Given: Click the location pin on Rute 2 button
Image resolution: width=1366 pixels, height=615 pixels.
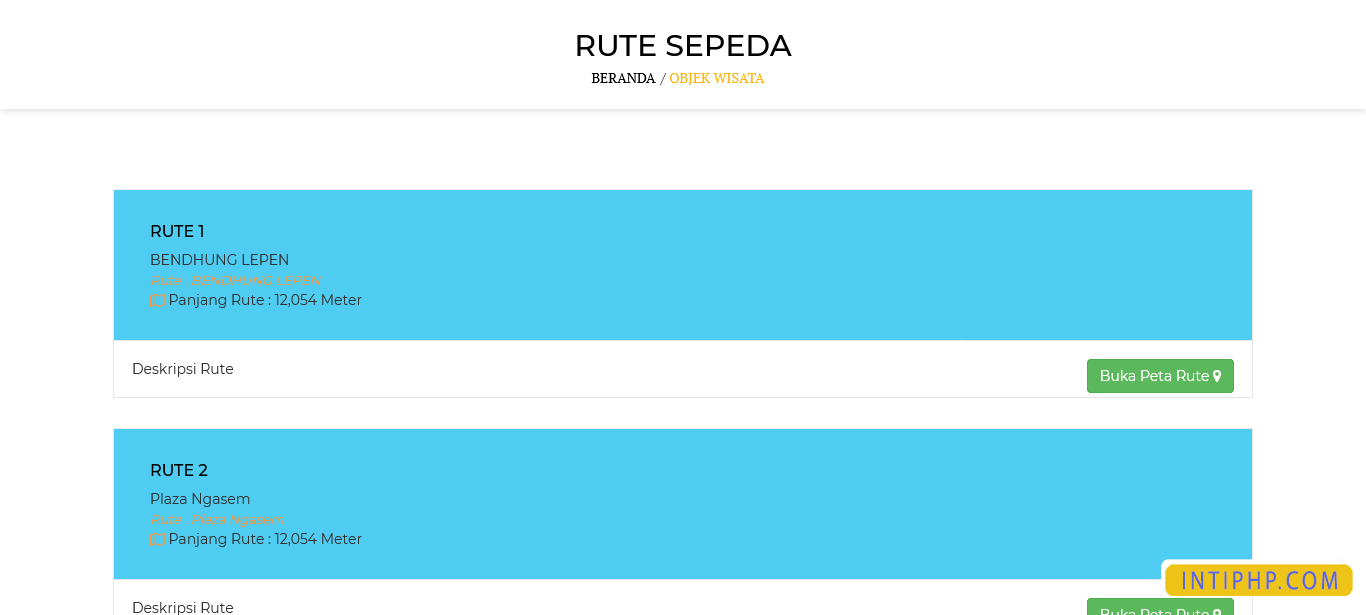Looking at the screenshot, I should (1217, 612).
